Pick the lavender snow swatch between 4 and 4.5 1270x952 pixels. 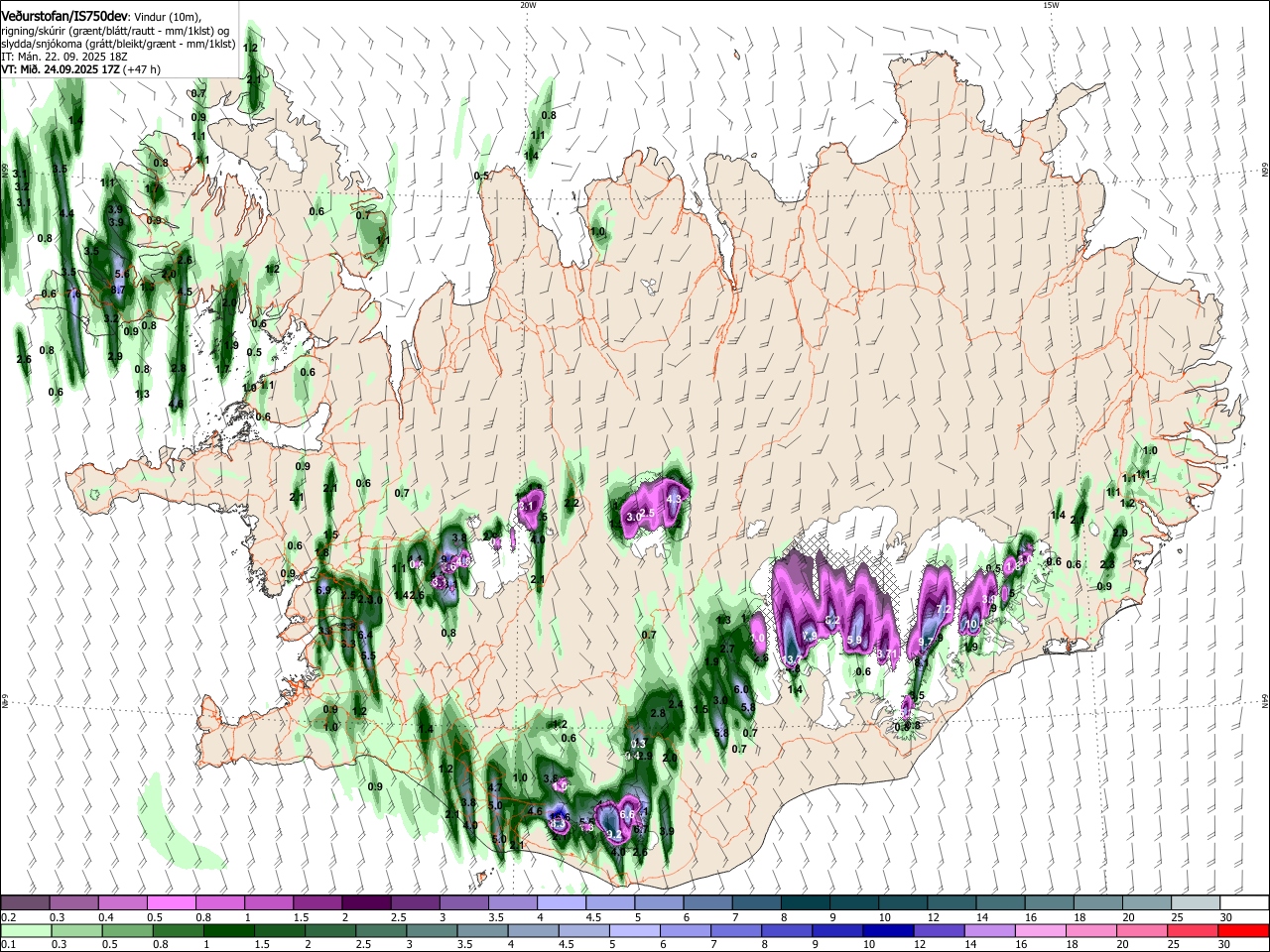(561, 903)
